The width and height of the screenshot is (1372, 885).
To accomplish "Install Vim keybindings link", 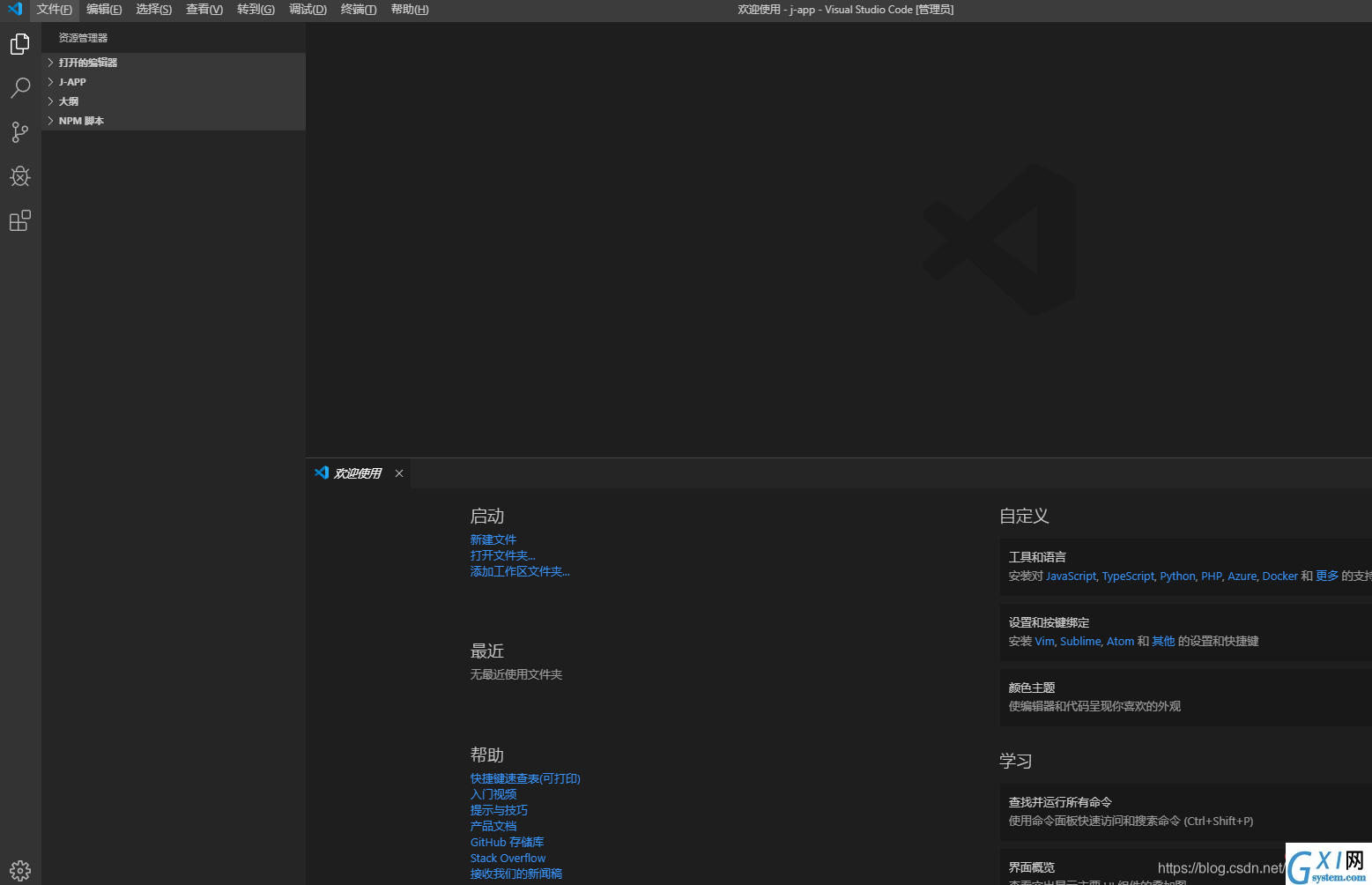I will [x=1044, y=641].
